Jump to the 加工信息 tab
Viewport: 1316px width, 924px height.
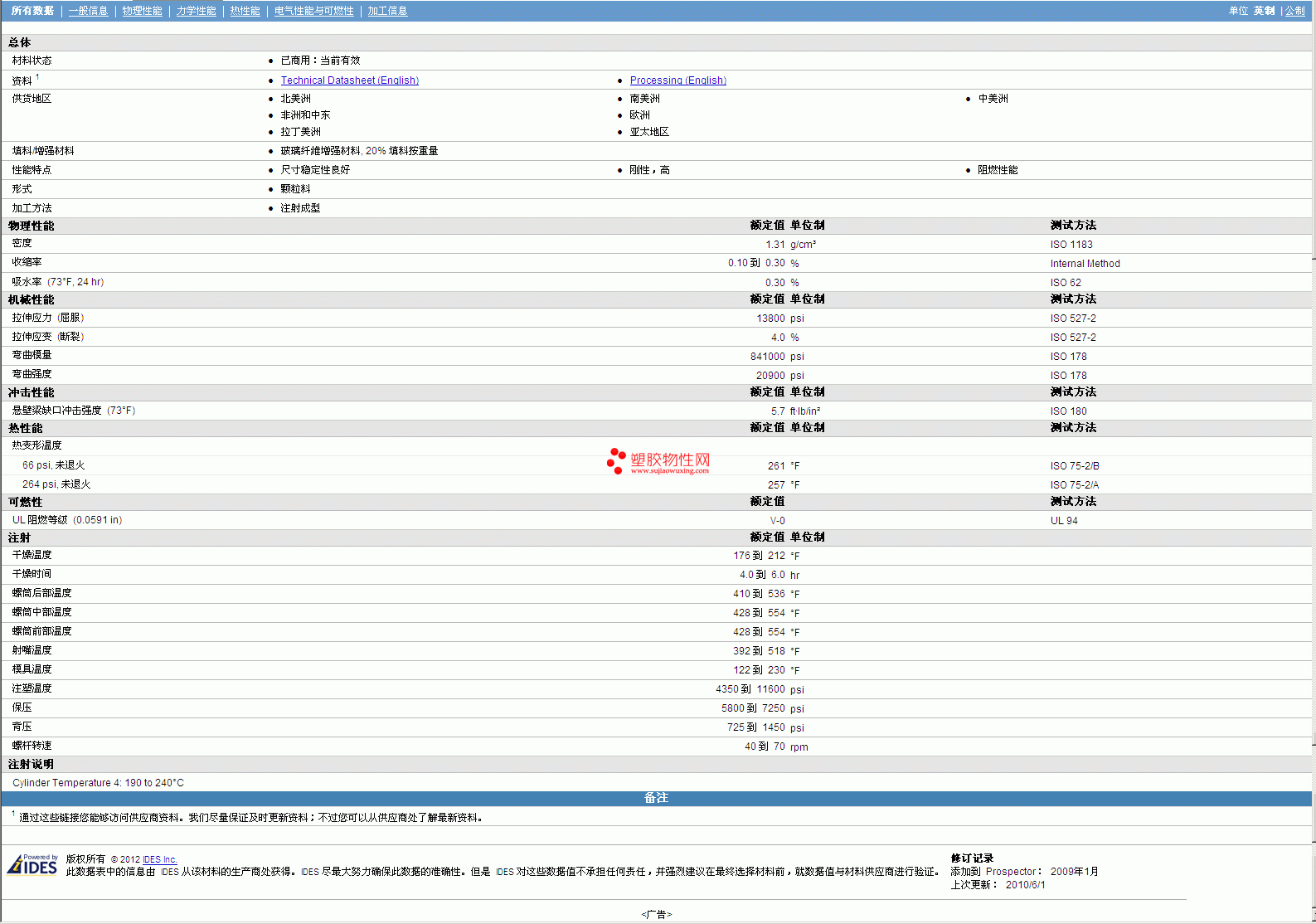click(x=387, y=11)
